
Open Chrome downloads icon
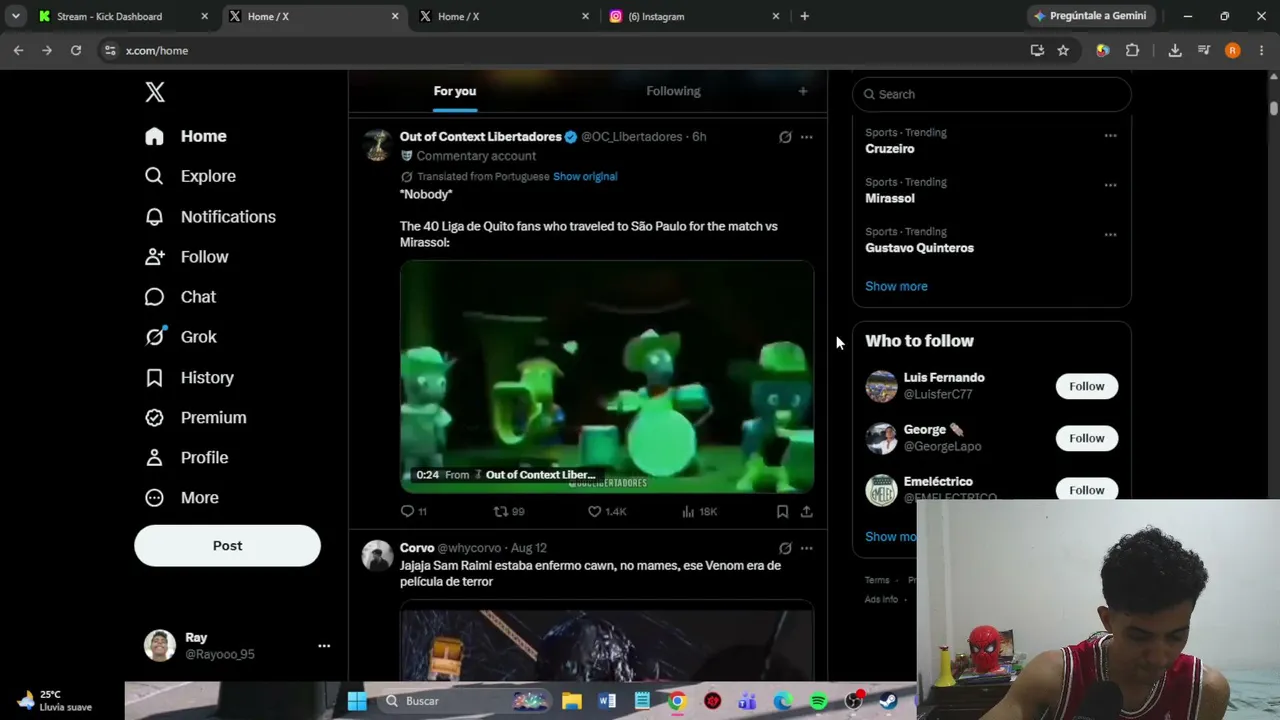tap(1175, 50)
